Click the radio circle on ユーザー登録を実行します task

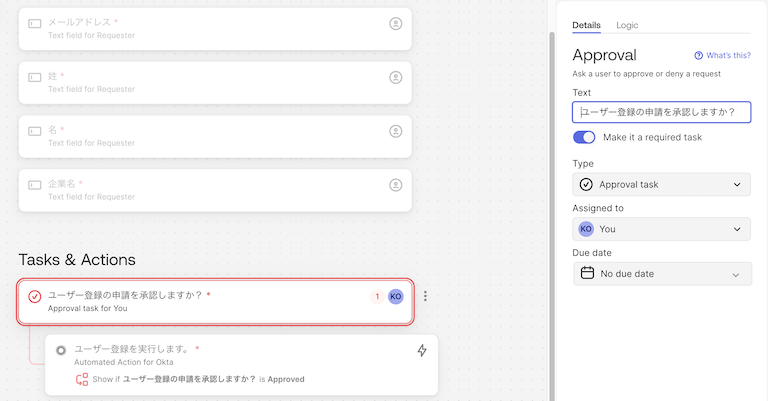pos(61,350)
